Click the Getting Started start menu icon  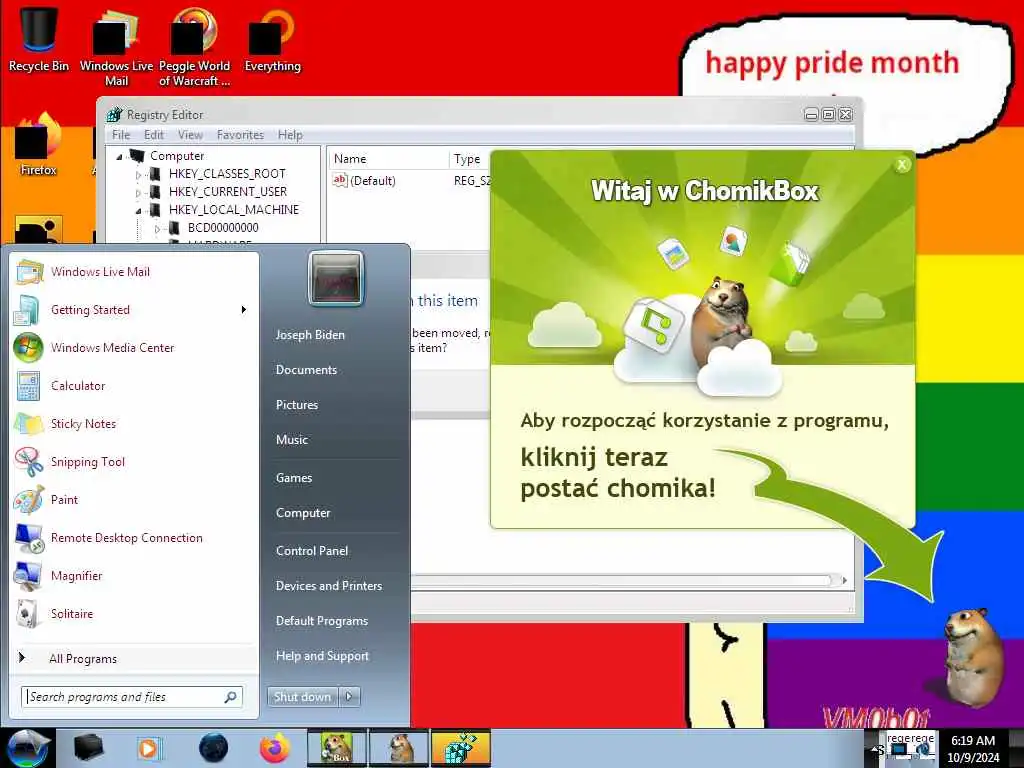click(29, 310)
